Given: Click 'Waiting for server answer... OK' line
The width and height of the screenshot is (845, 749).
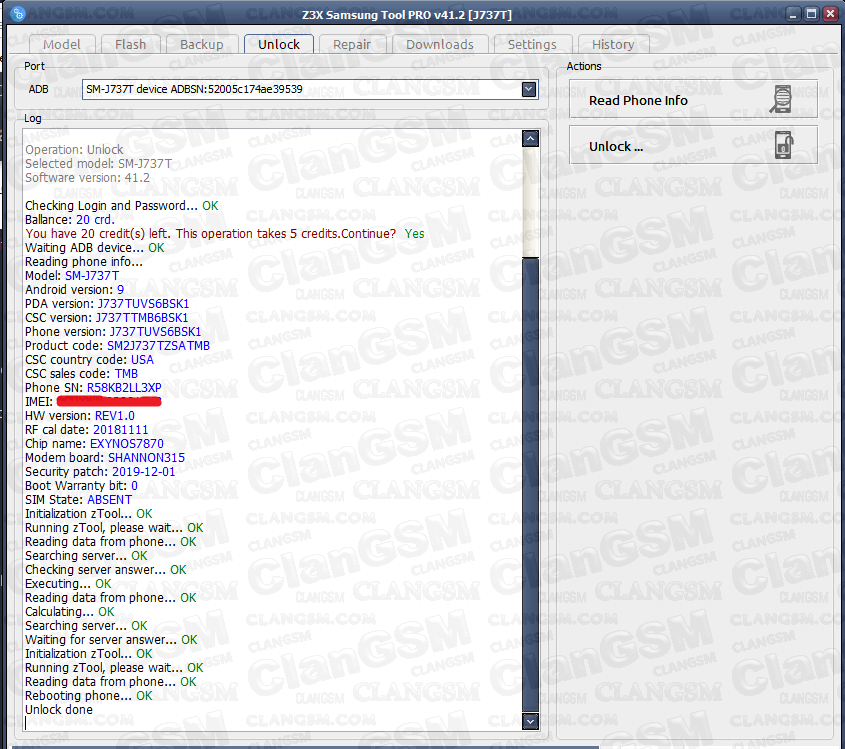Looking at the screenshot, I should pos(111,640).
